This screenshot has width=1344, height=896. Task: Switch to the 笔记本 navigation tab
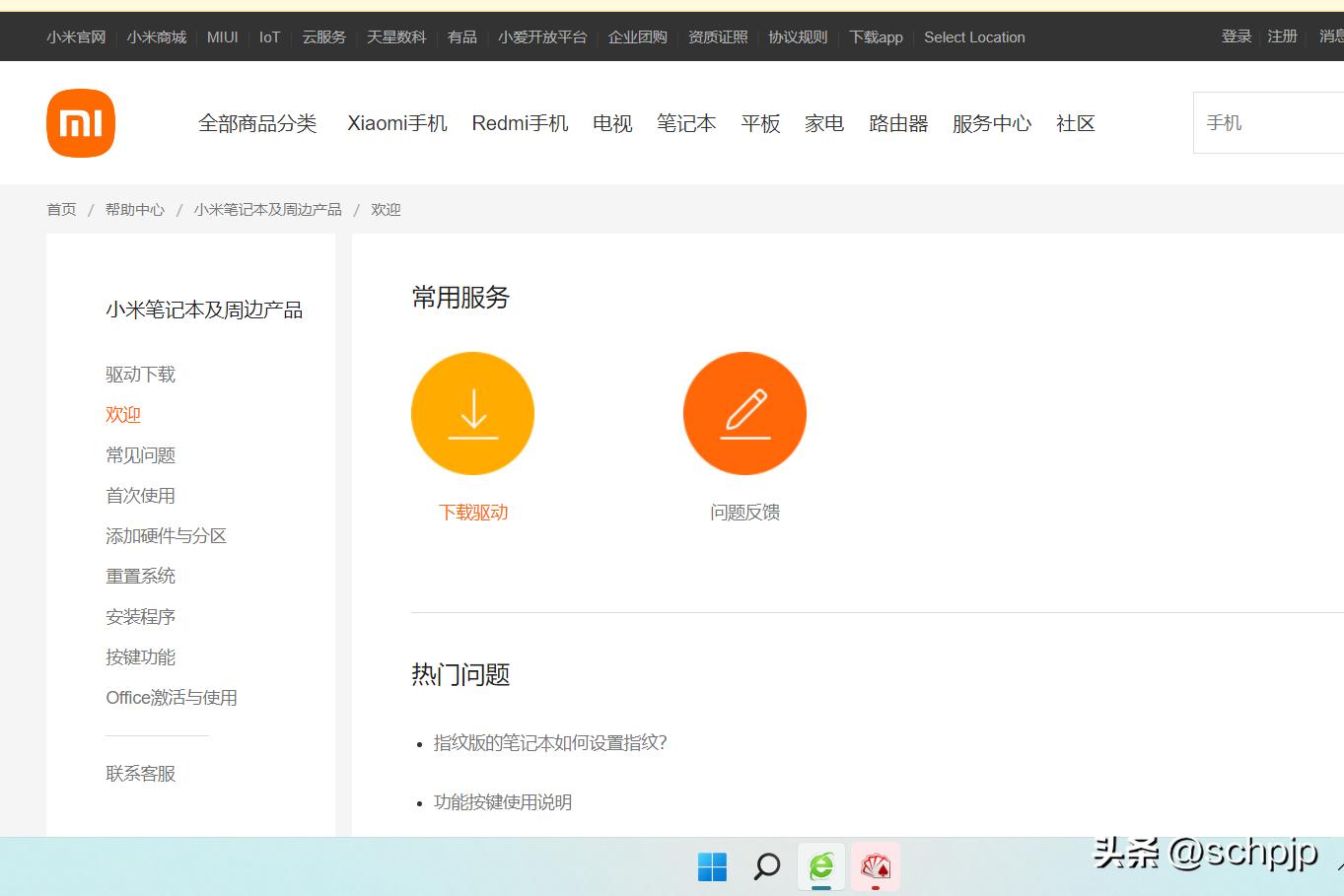(685, 123)
